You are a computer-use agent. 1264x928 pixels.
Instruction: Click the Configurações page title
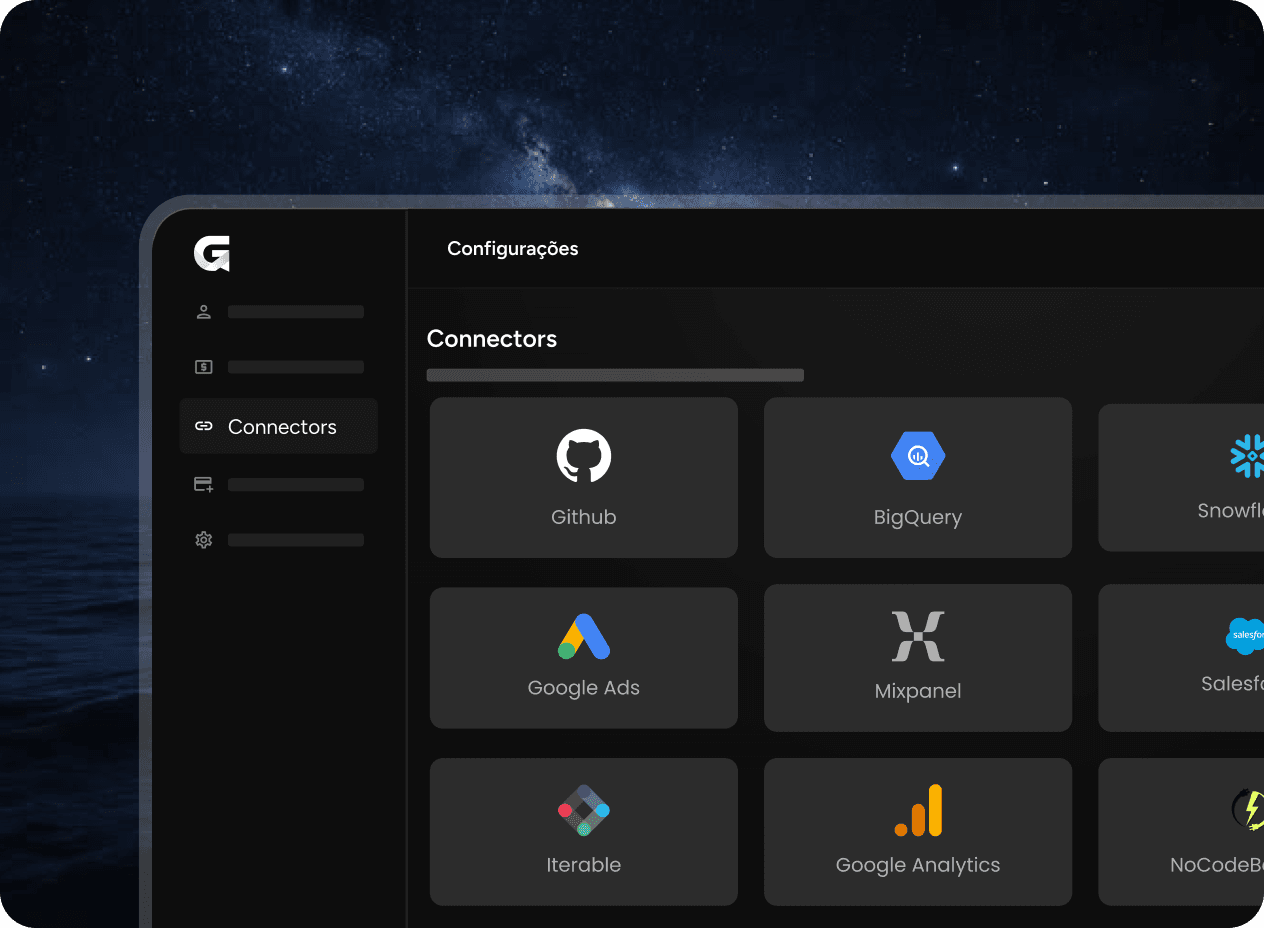click(513, 249)
